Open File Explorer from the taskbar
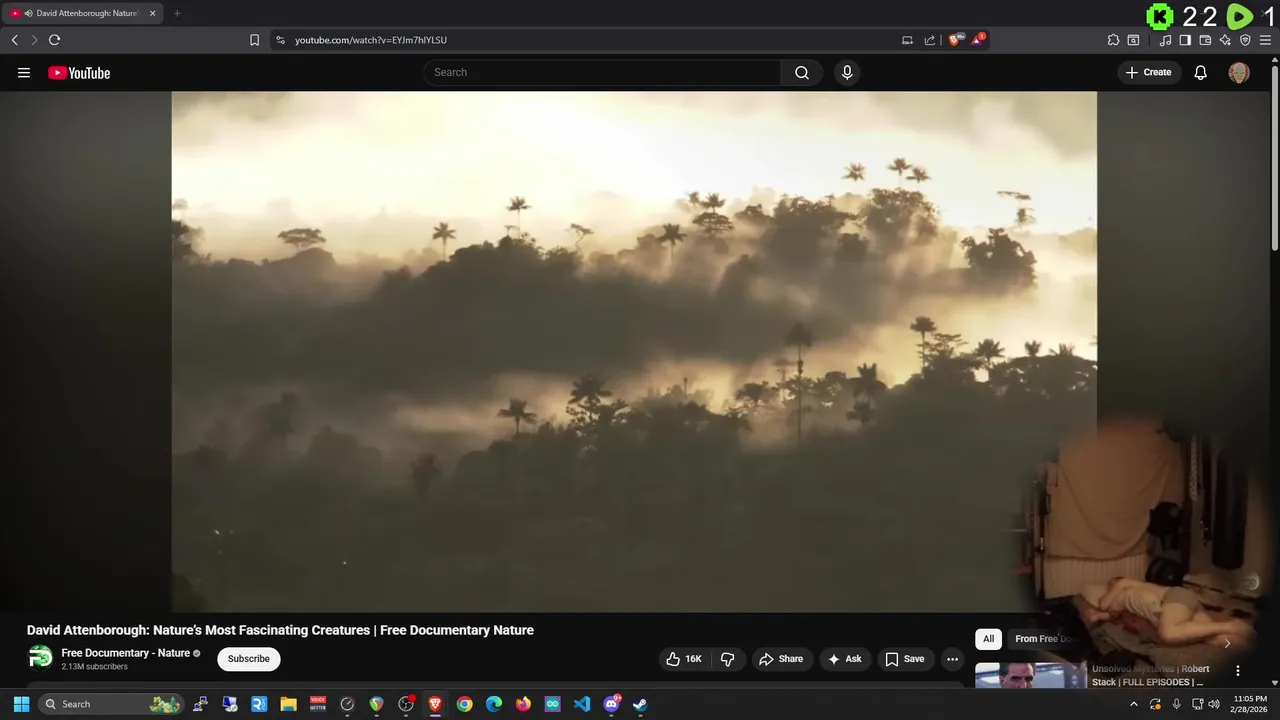 (288, 704)
